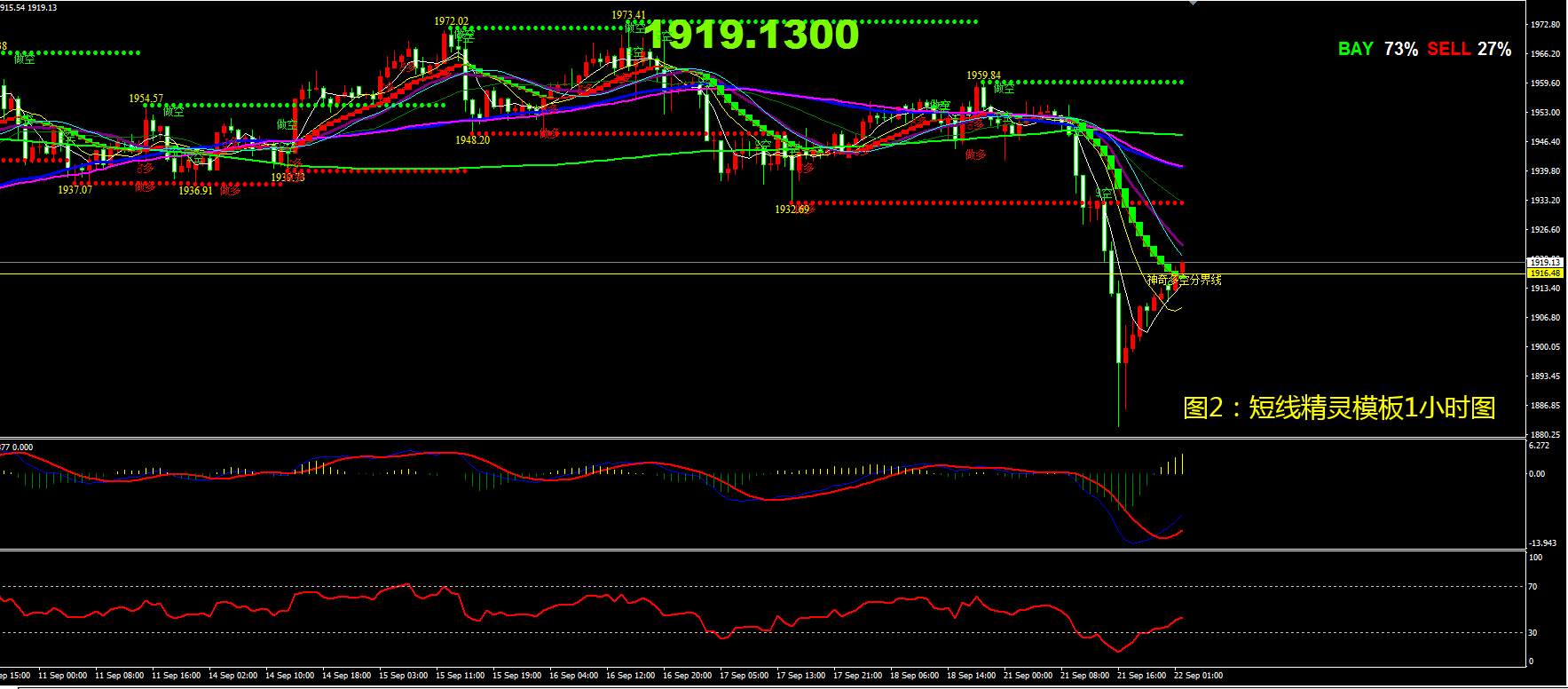Click 1913.40 on the price axis
The width and height of the screenshot is (1568, 689).
[x=1546, y=289]
